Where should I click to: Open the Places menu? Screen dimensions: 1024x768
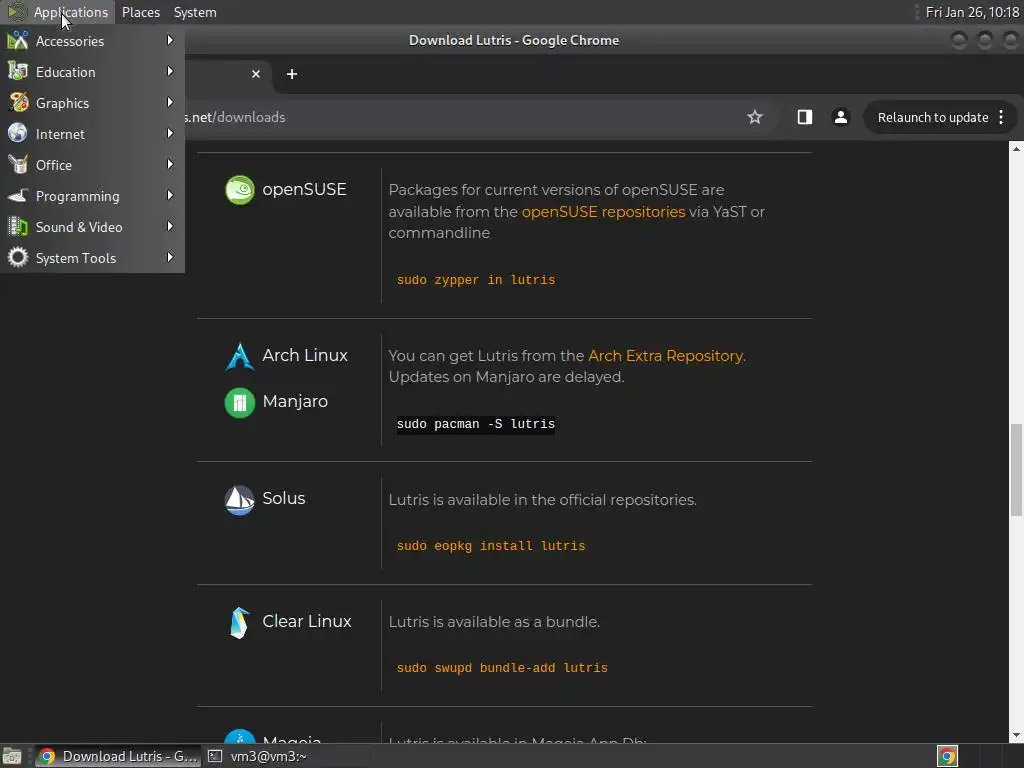(140, 12)
